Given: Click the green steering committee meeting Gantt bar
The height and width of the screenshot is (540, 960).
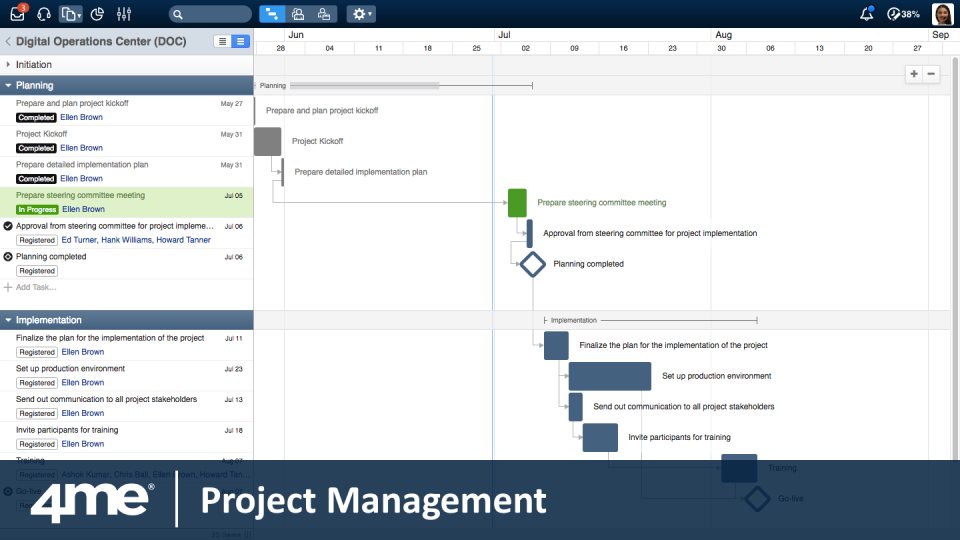Looking at the screenshot, I should pos(517,203).
